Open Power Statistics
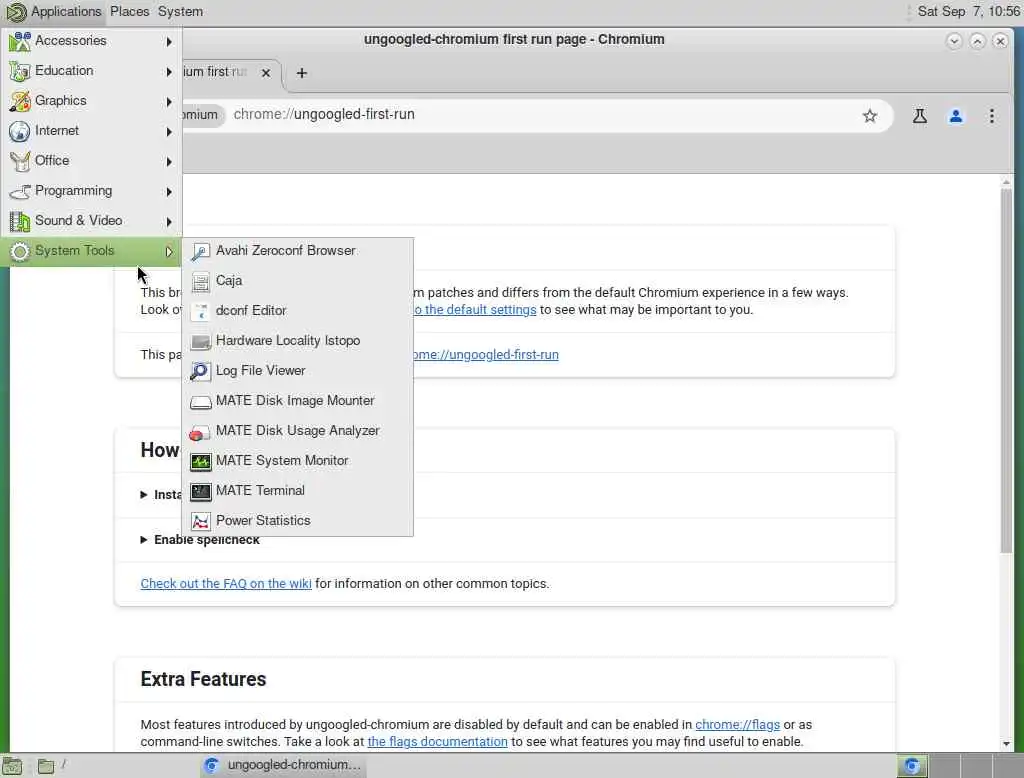 click(x=297, y=521)
